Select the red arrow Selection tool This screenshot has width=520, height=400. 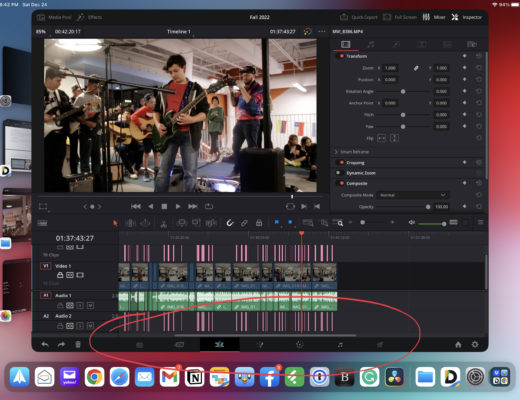(x=115, y=223)
